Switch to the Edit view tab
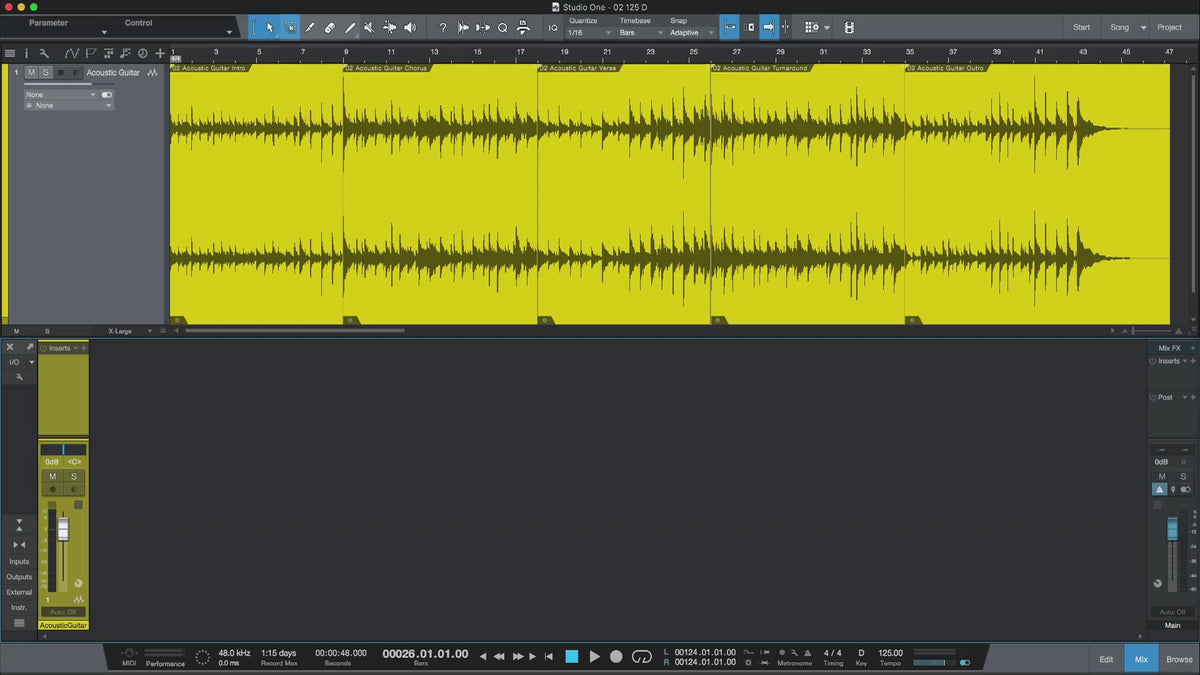 pyautogui.click(x=1106, y=659)
